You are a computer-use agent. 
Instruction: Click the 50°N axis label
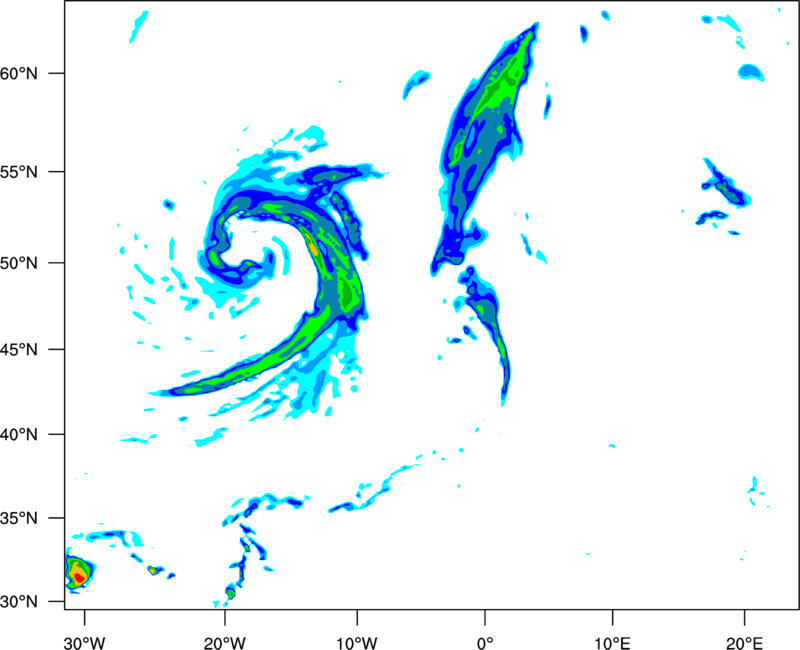click(x=19, y=263)
